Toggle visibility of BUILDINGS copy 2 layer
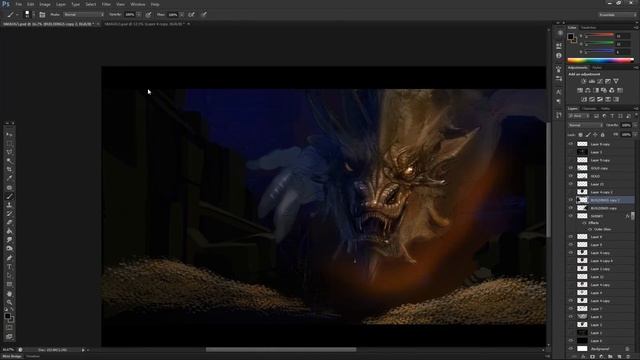640x360 pixels. pyautogui.click(x=571, y=200)
